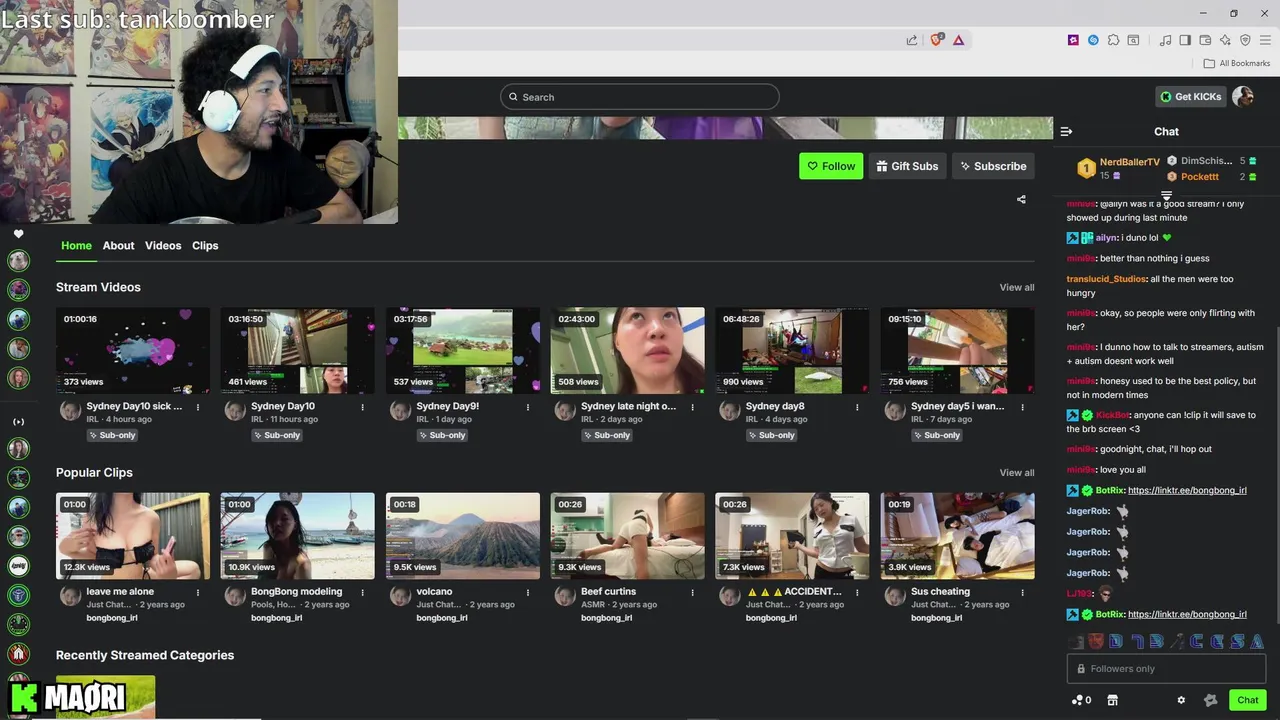The image size is (1280, 720).
Task: Open the Leo AI sparkle icon
Action: [1225, 40]
